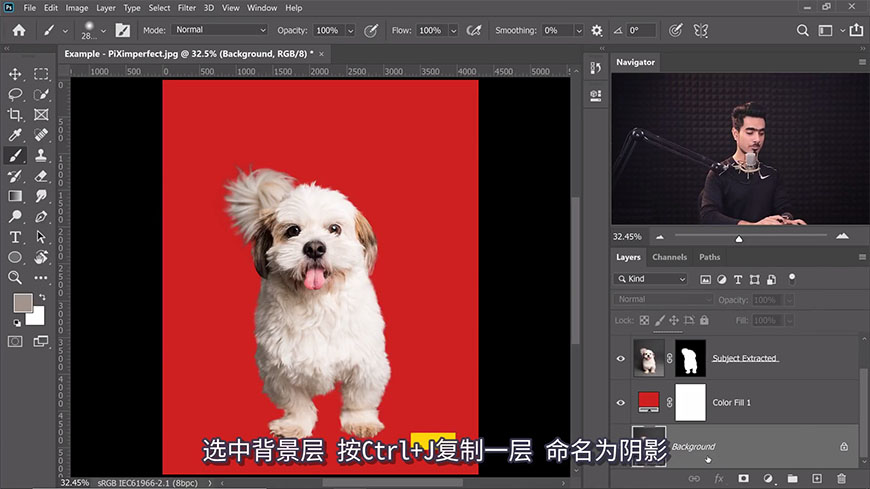The height and width of the screenshot is (489, 870).
Task: Select the Crop tool
Action: (15, 115)
